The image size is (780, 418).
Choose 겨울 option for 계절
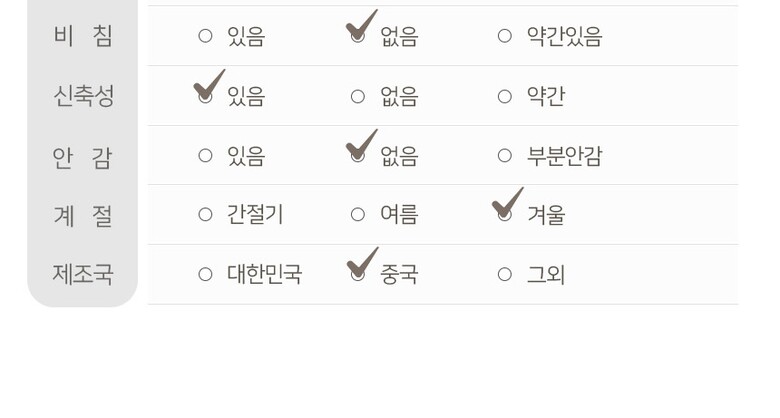point(505,215)
